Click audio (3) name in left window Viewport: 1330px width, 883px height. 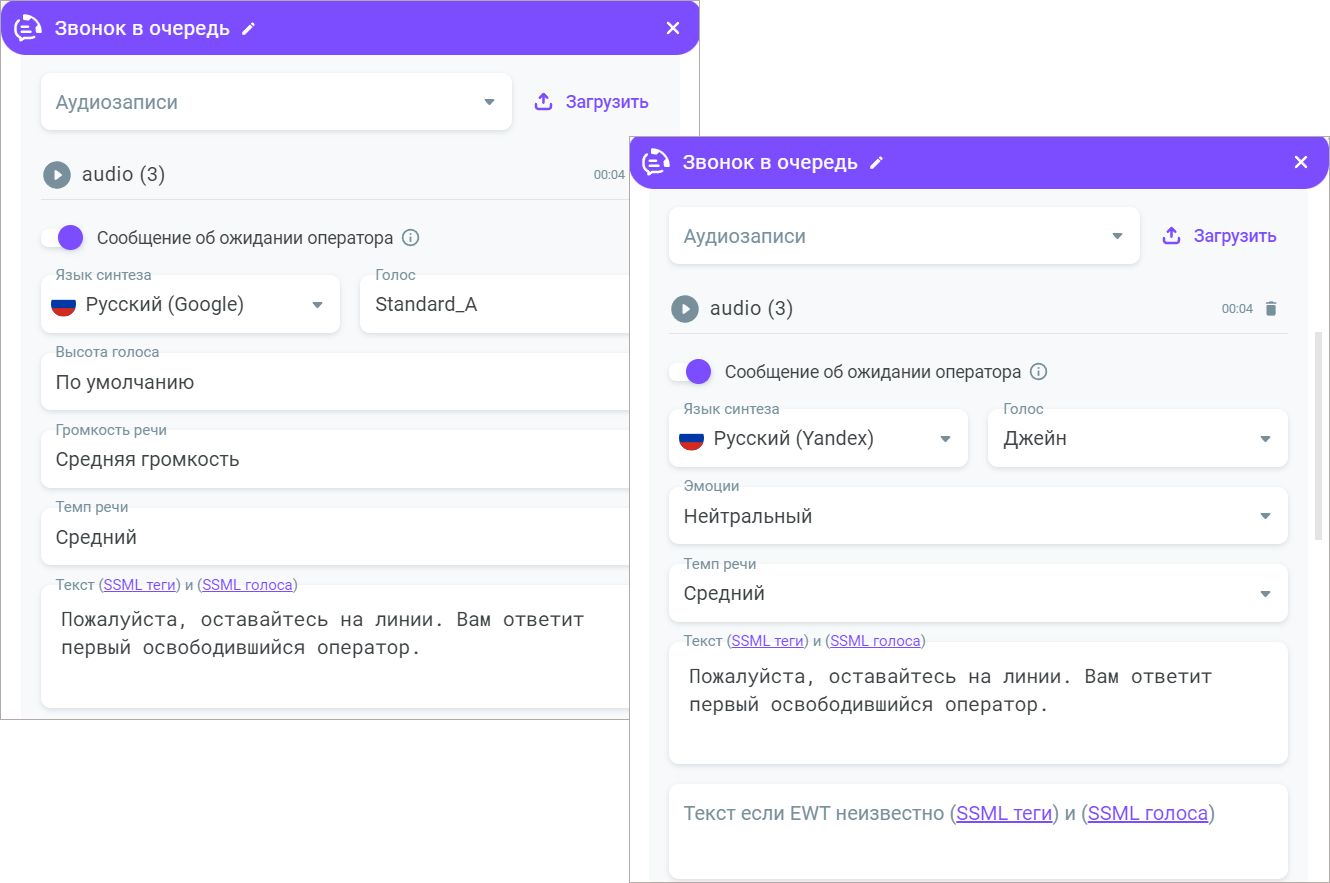124,175
